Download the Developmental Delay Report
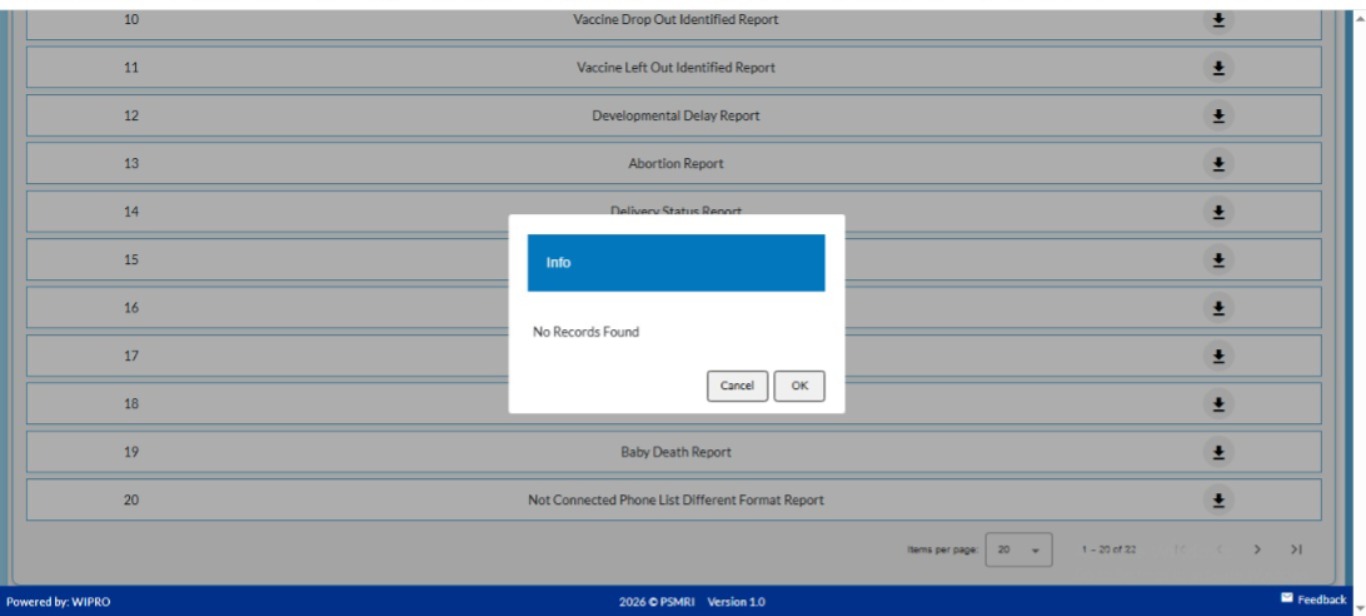This screenshot has height=616, width=1366. pos(1218,116)
